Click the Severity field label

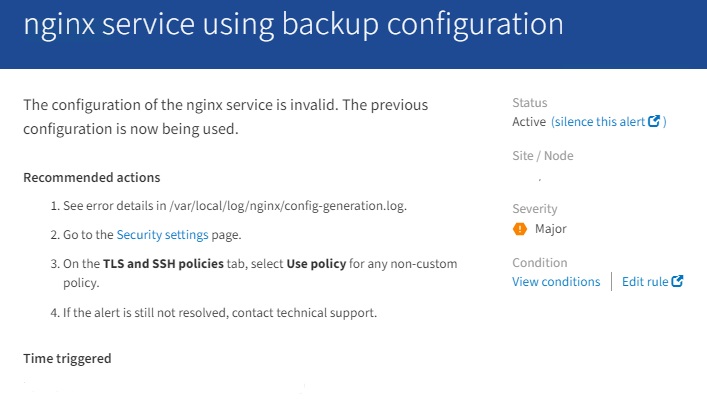[535, 209]
